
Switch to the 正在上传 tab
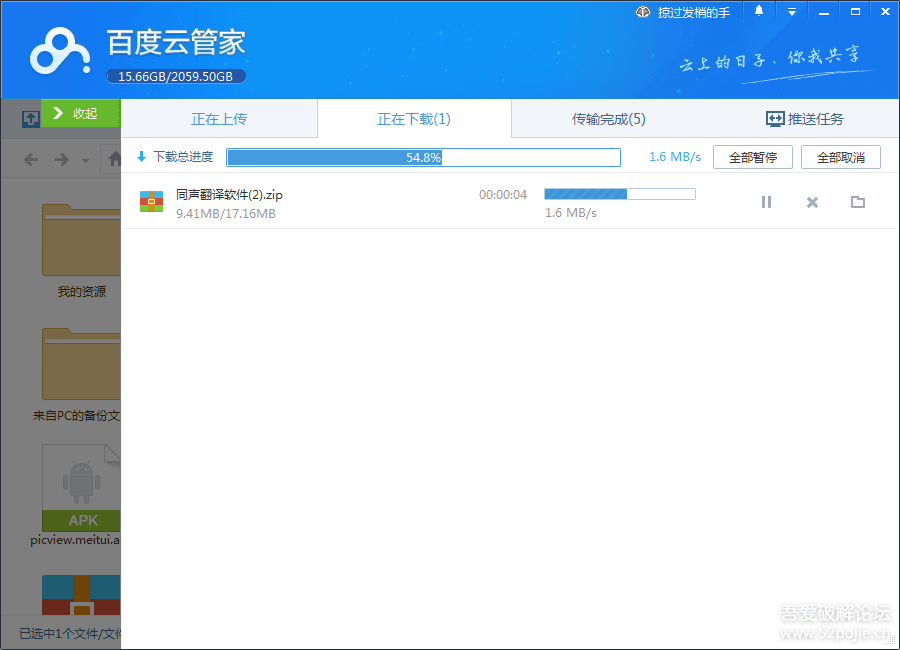[219, 119]
